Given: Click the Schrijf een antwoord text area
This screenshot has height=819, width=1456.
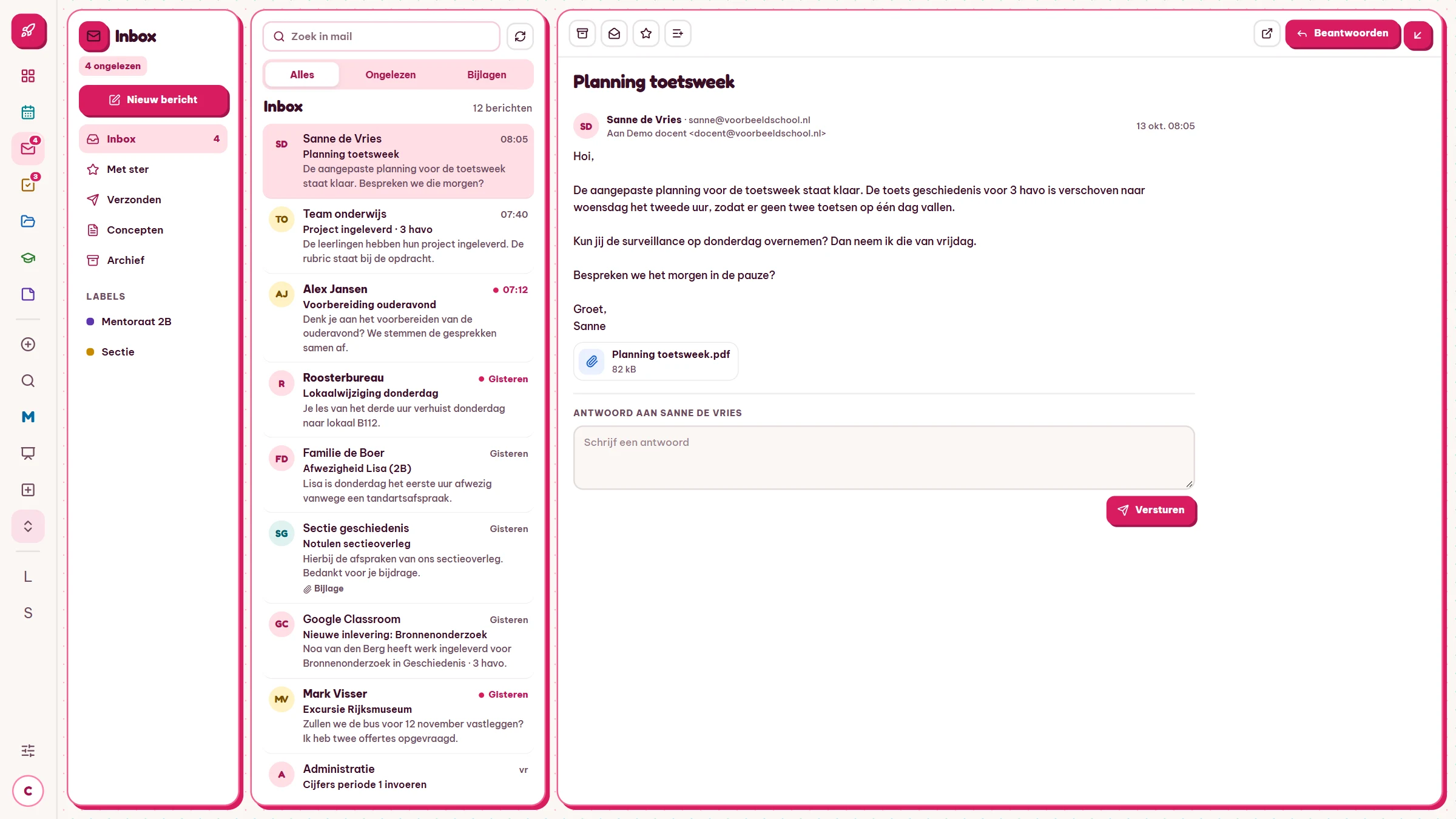Looking at the screenshot, I should (x=884, y=457).
